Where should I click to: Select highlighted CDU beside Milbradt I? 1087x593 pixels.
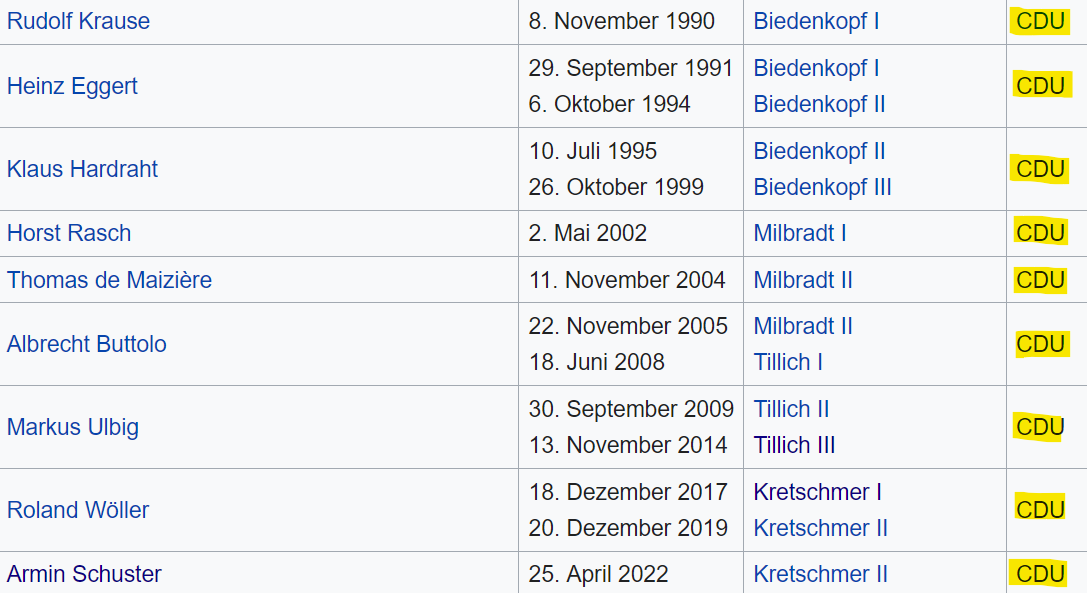(1041, 233)
